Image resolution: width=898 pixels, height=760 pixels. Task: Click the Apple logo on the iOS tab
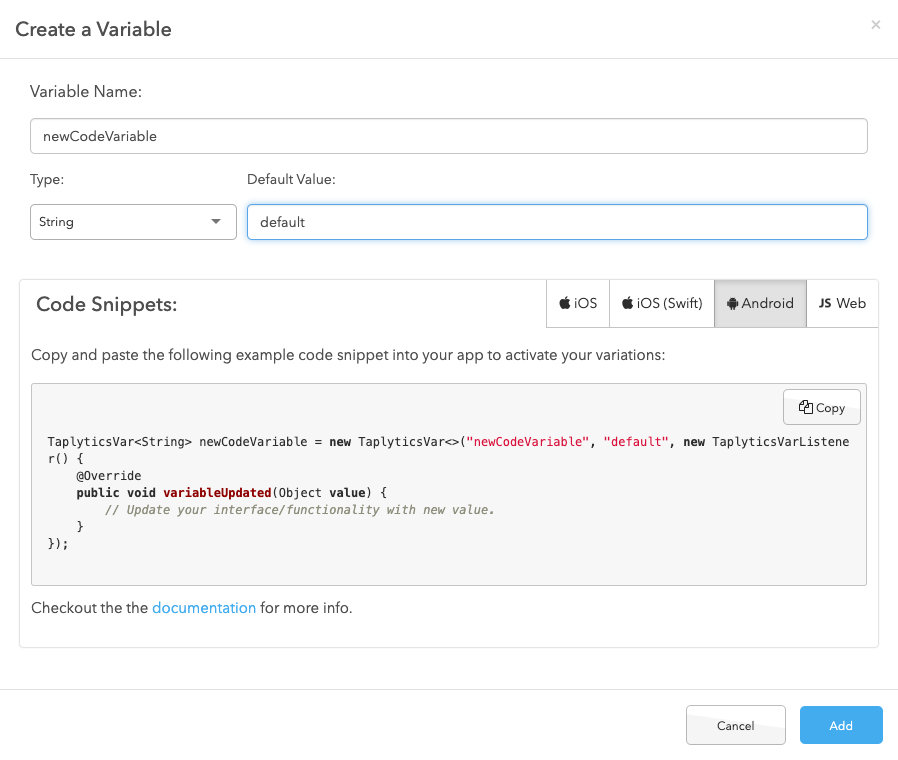pos(565,304)
